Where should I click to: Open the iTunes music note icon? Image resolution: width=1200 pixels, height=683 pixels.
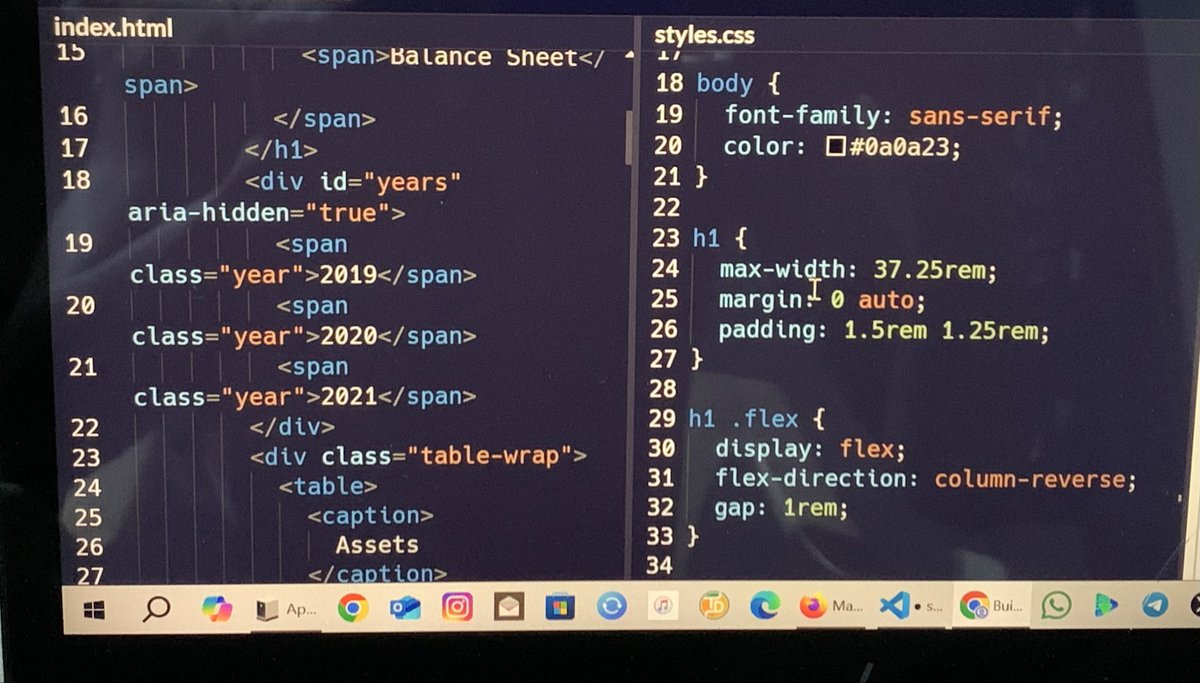coord(662,606)
